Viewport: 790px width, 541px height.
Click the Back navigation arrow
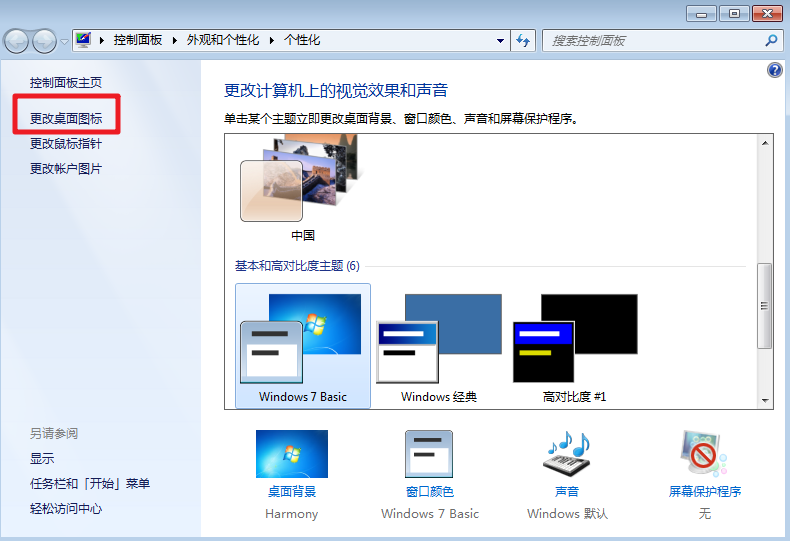[16, 41]
